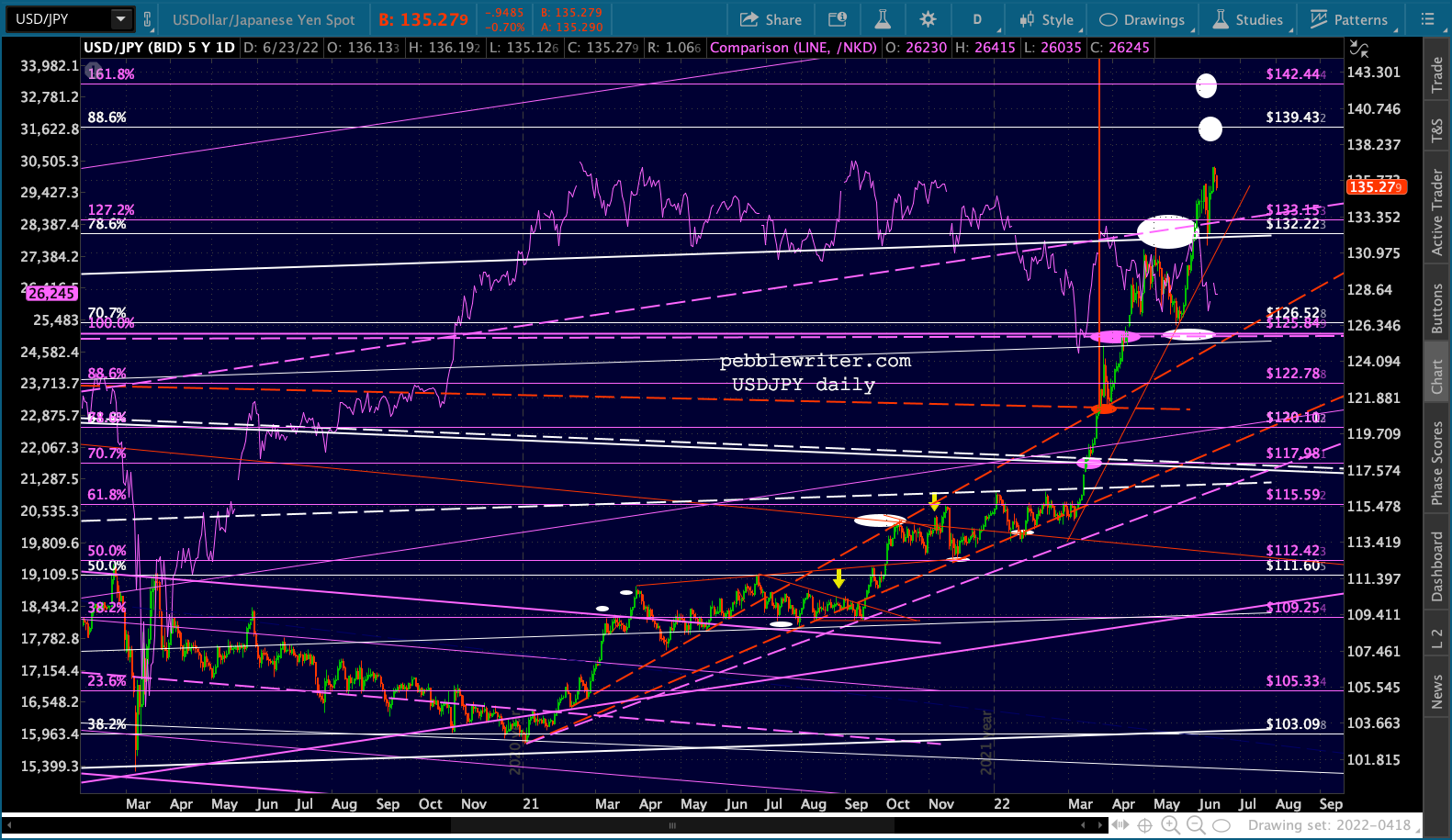Open the Active Trader side tab
This screenshot has height=840, width=1452.
pyautogui.click(x=1437, y=212)
